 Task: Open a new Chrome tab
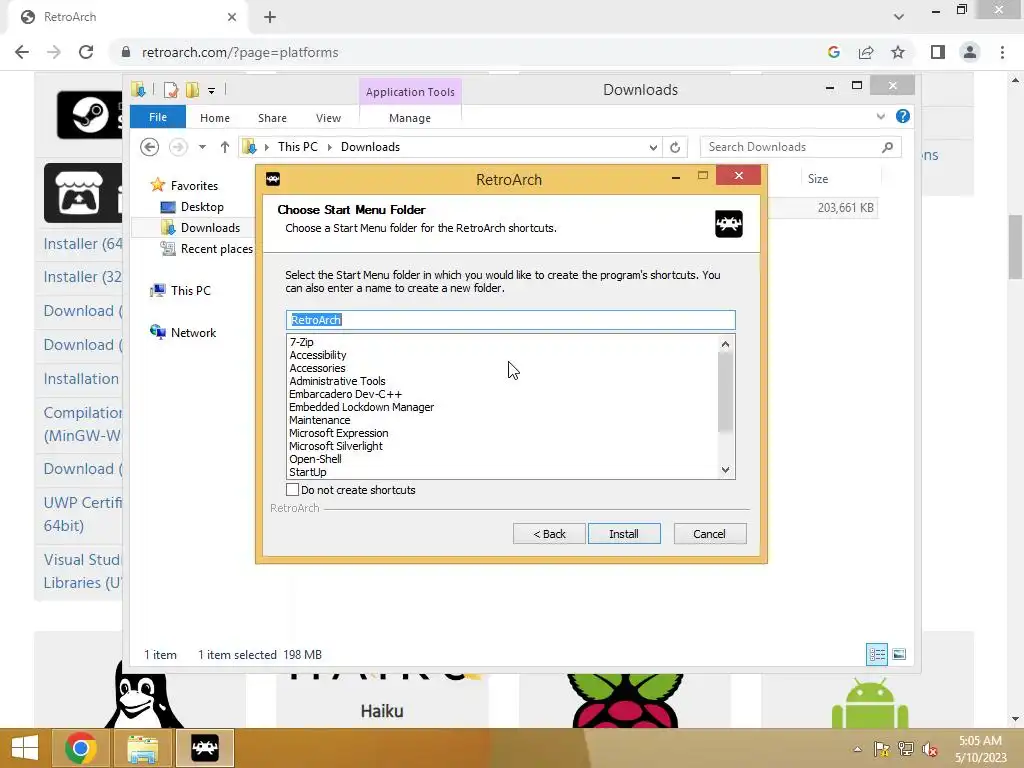pyautogui.click(x=270, y=17)
